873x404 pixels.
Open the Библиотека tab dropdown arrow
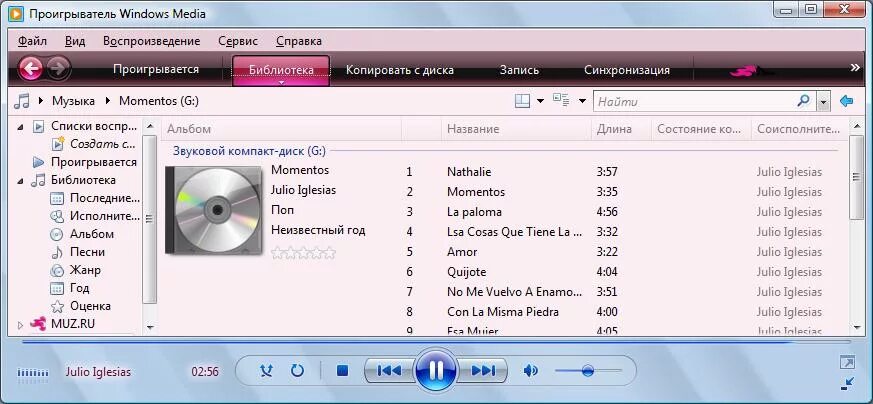point(281,82)
